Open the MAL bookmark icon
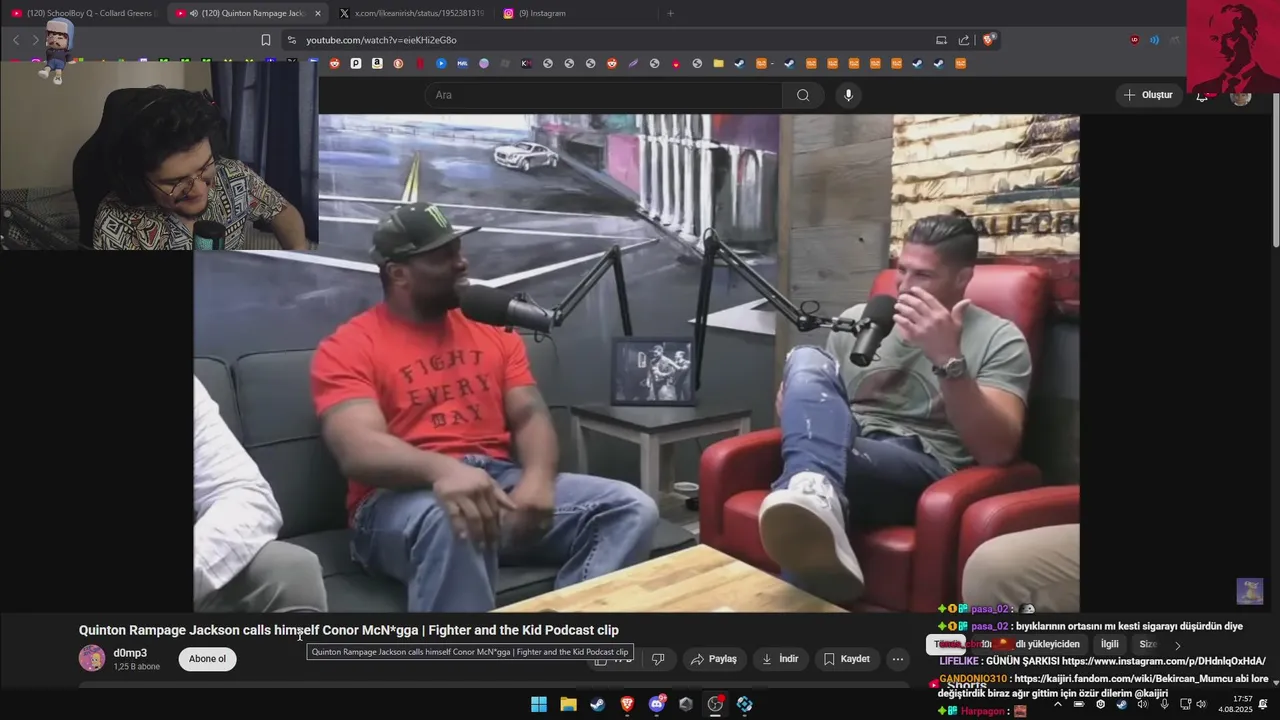The height and width of the screenshot is (720, 1280). pos(462,63)
